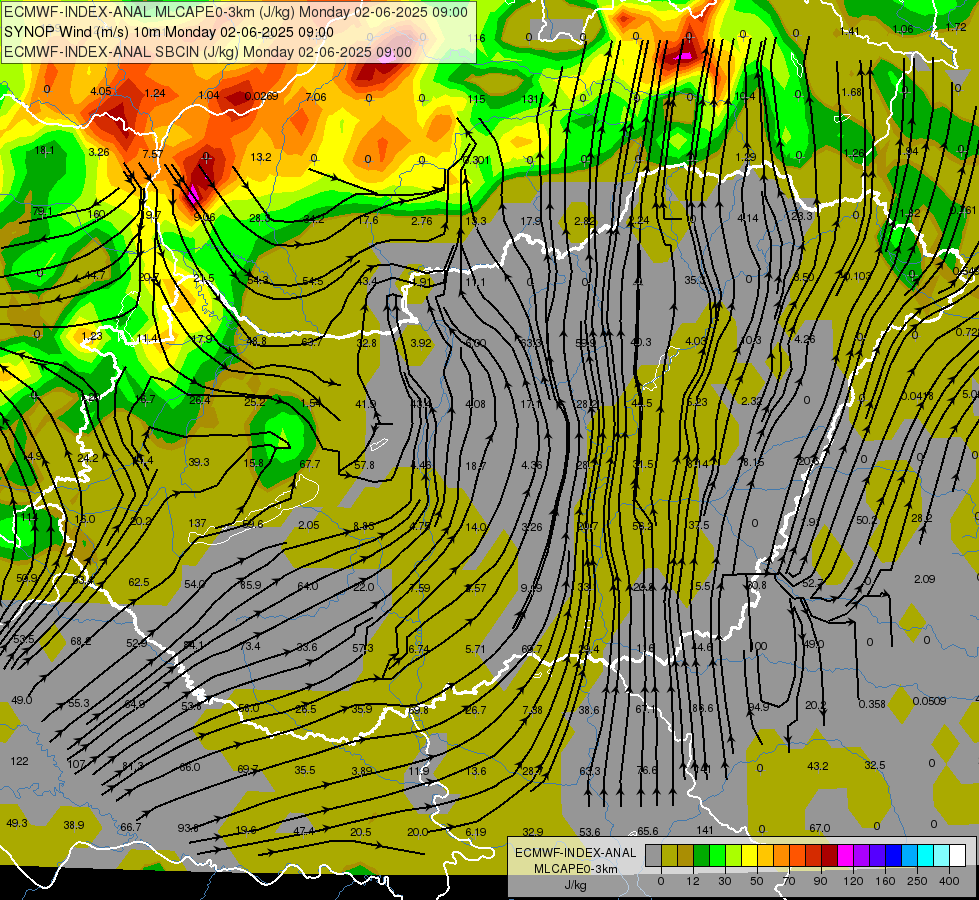Screen dimensions: 979x900
Task: Pick the white swatch ending the legend
Action: [x=957, y=855]
